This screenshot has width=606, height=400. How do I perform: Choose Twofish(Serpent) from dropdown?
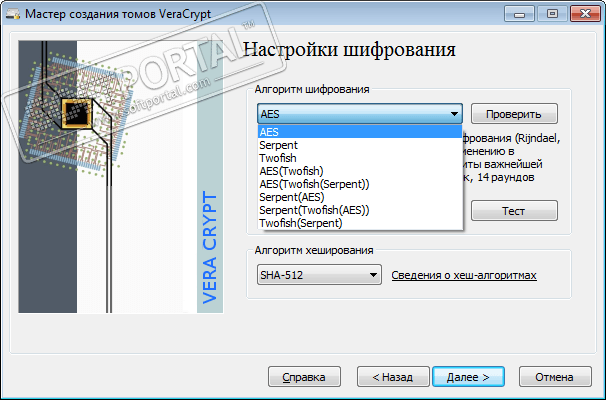click(x=360, y=223)
